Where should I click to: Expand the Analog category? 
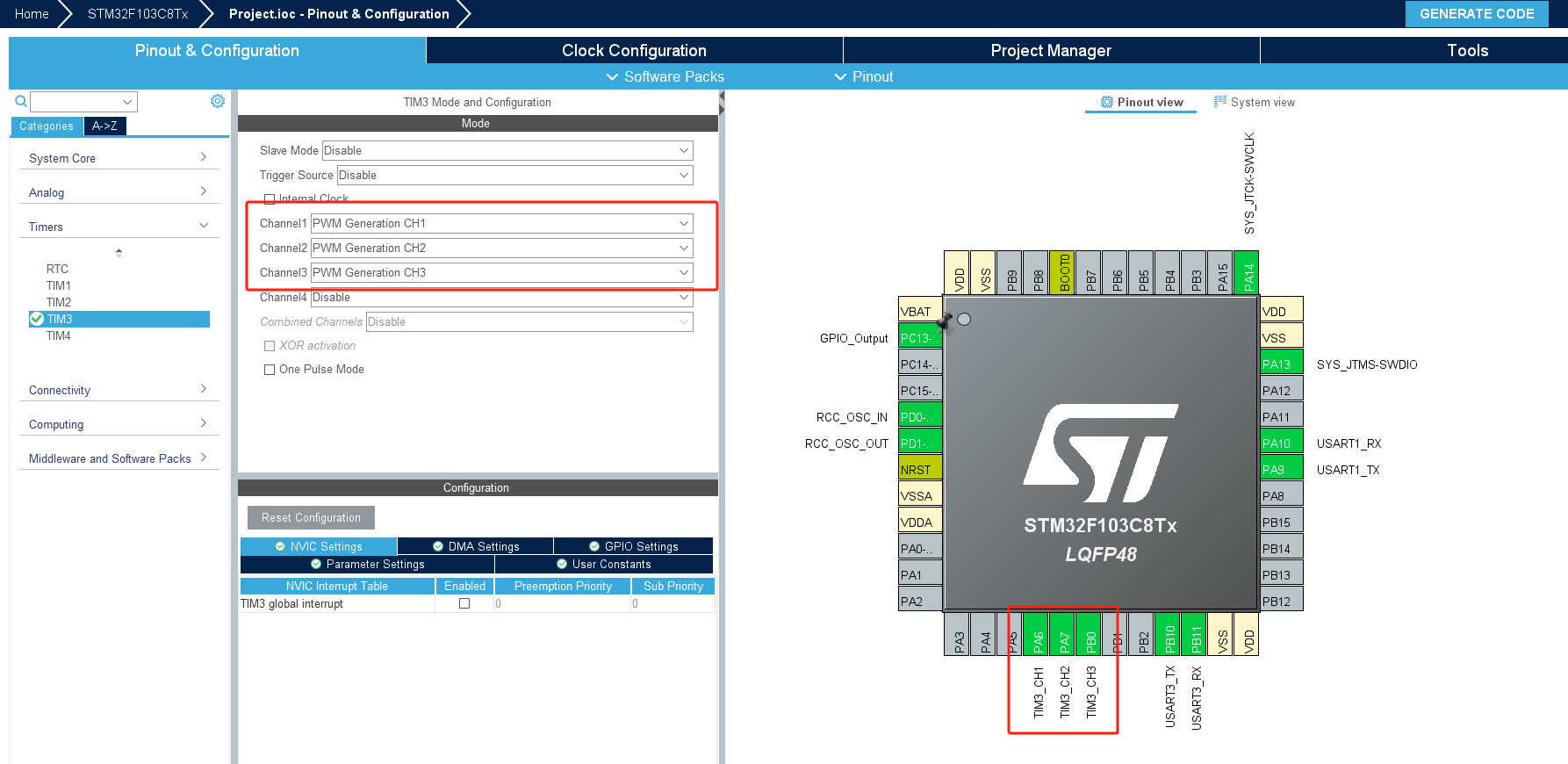click(119, 192)
